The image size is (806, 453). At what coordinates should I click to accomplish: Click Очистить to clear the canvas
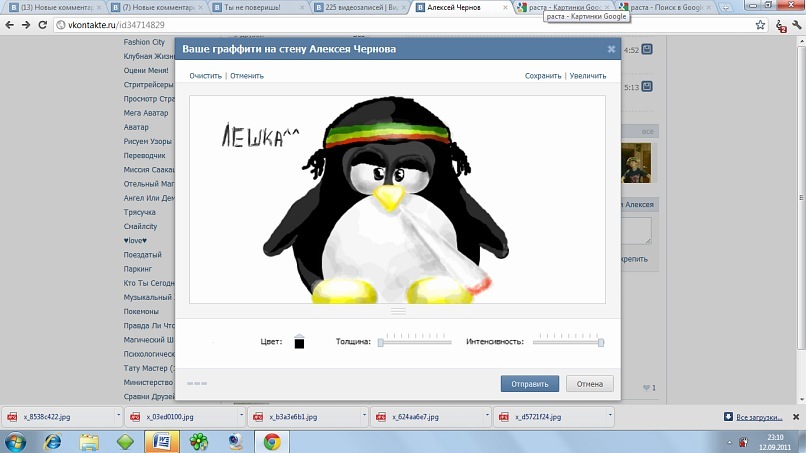coord(206,76)
